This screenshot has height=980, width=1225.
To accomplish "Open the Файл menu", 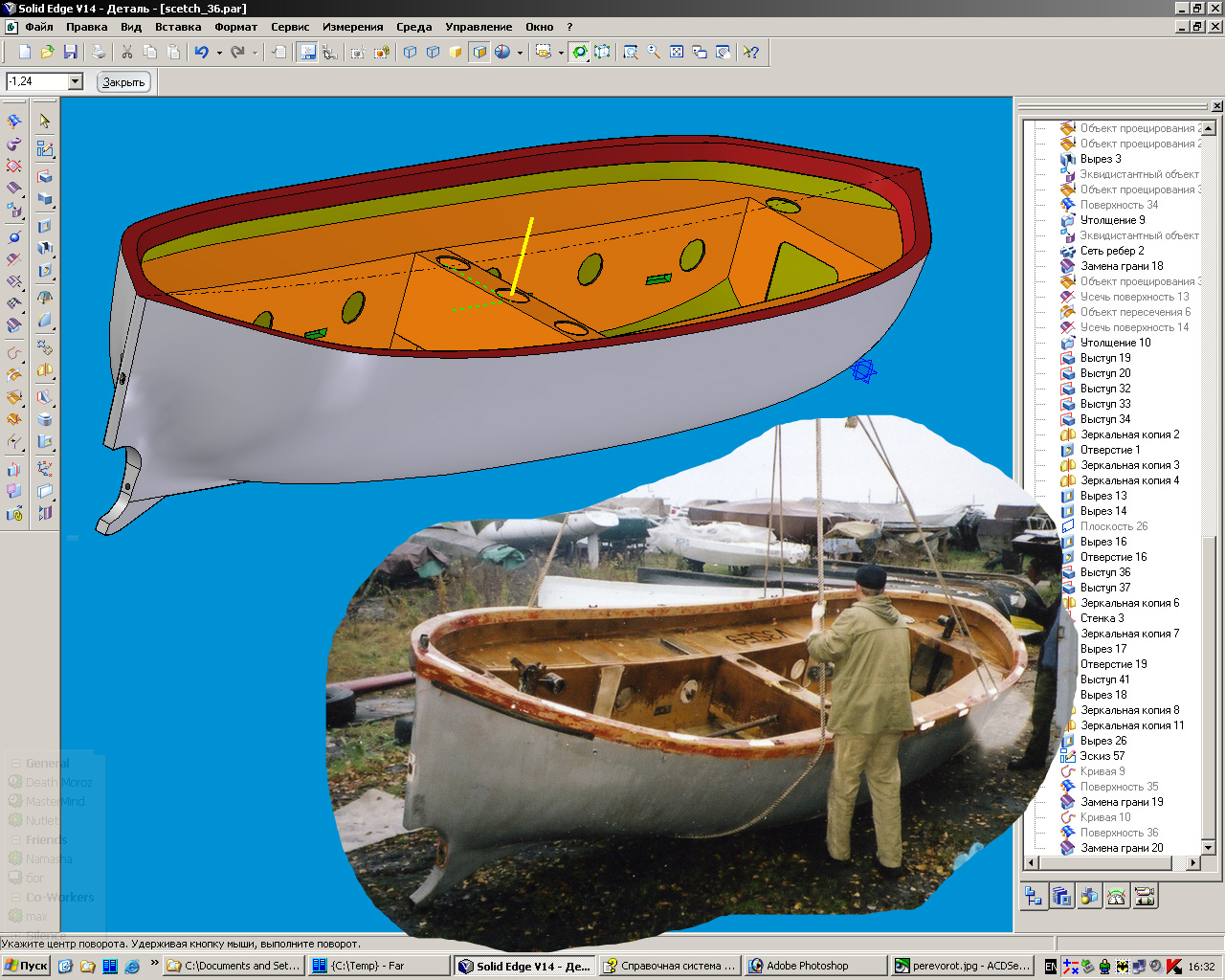I will 38,27.
